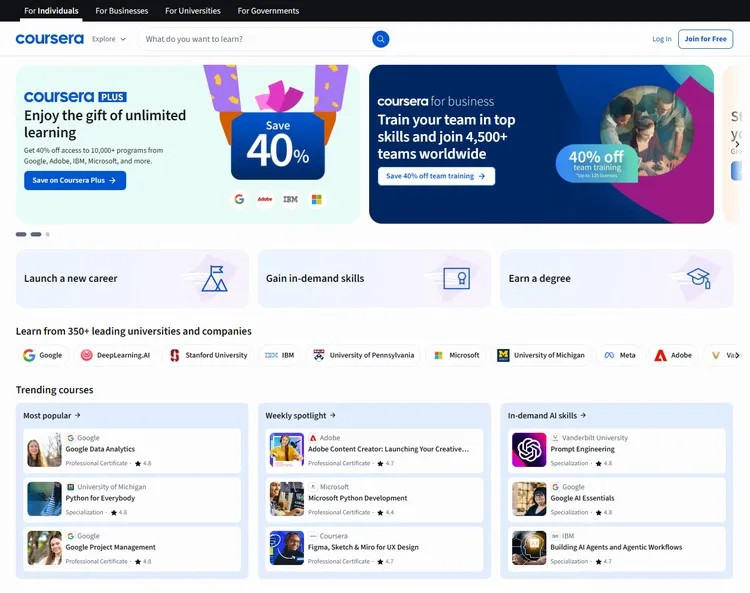Click the next arrow on the banner carousel

click(737, 144)
